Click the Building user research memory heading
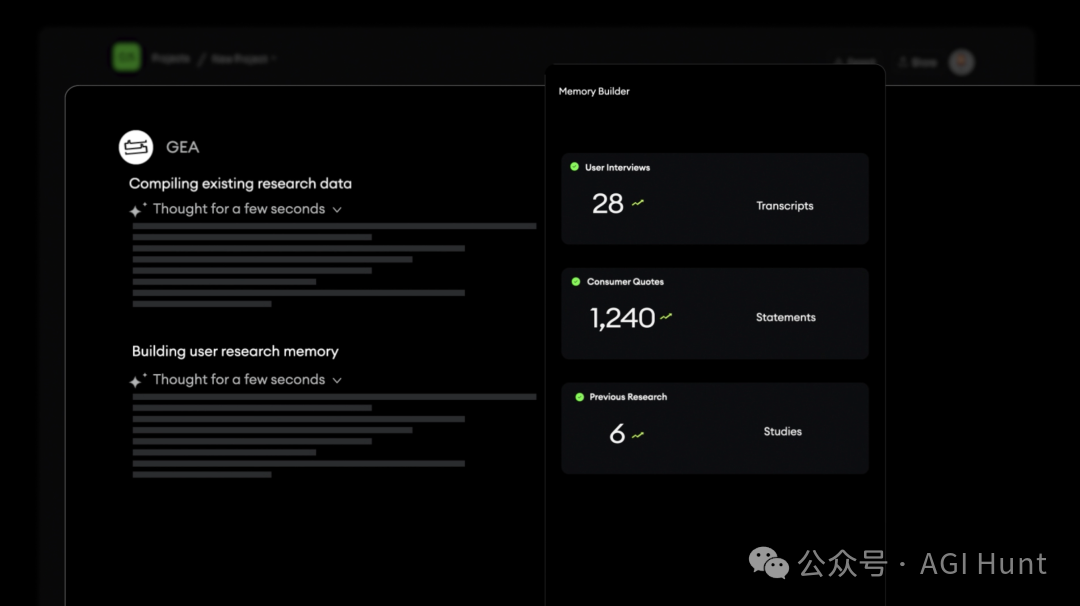 (x=235, y=351)
